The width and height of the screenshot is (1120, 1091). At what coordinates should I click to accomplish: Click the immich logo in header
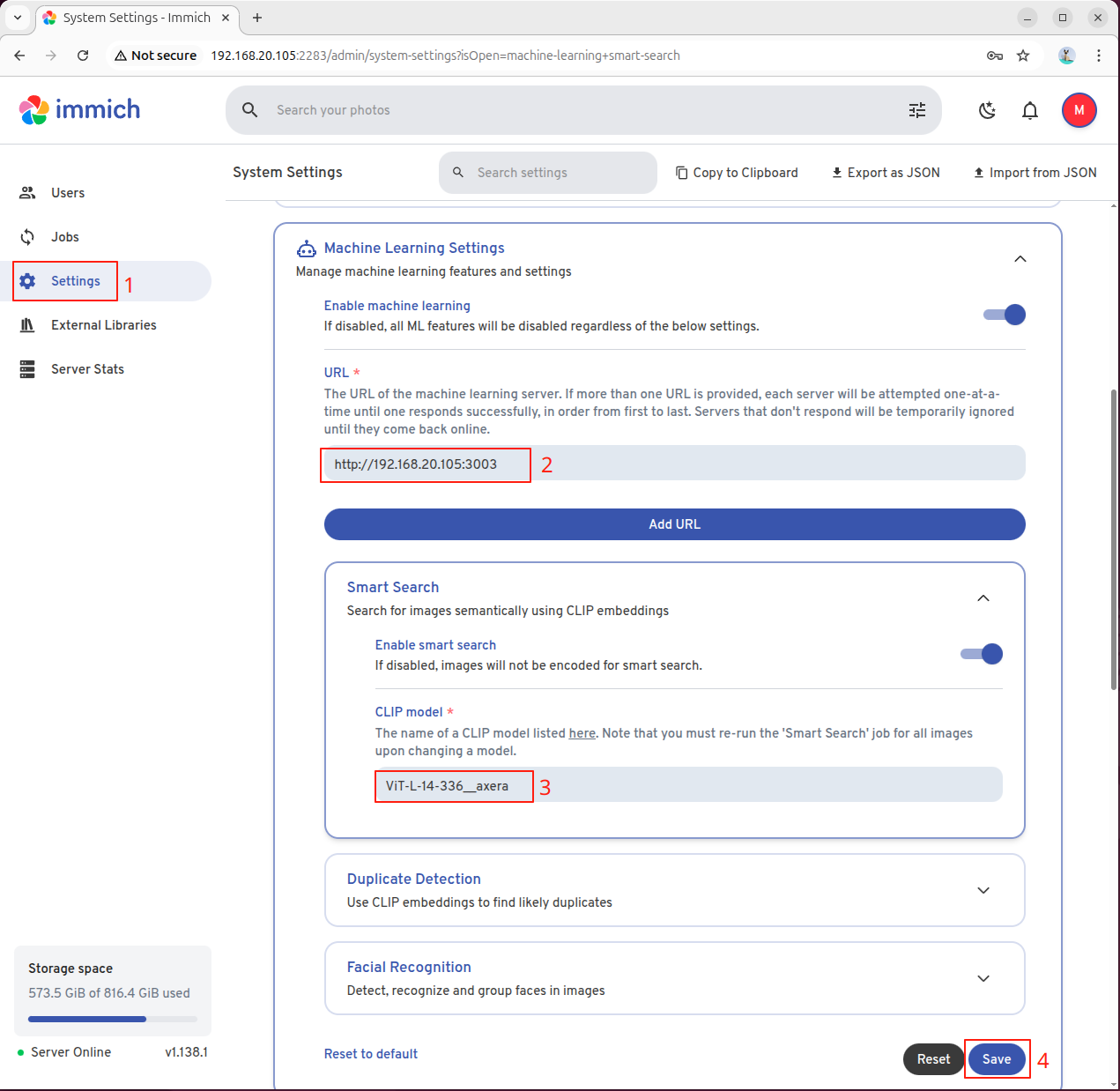tap(80, 110)
